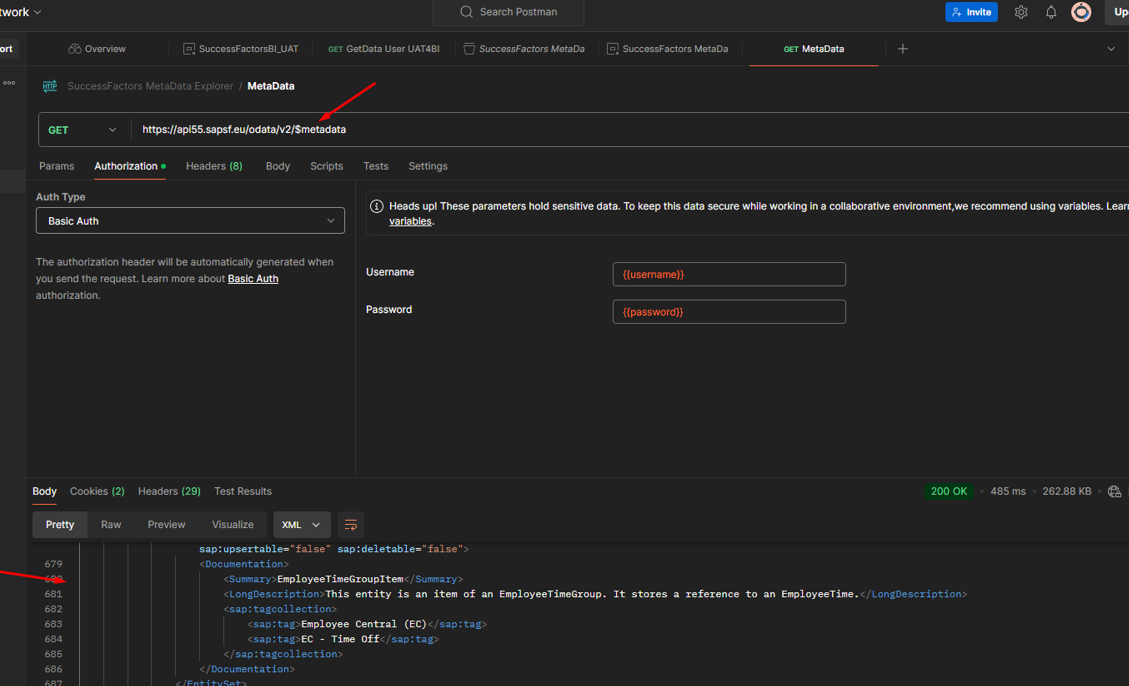Image resolution: width=1129 pixels, height=686 pixels.
Task: Open the italic SuccessFactors MetaDa collection tab
Action: (x=524, y=49)
